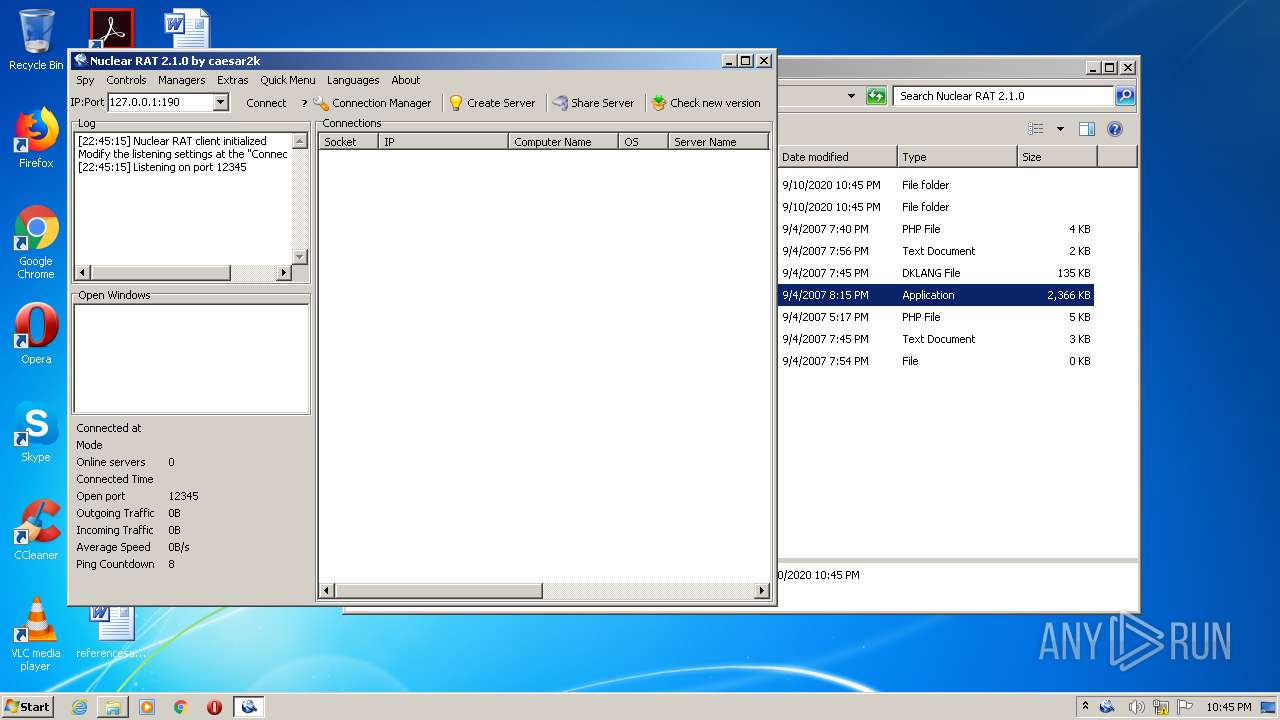Select the Listening on port 12345 log line
The image size is (1280, 720).
(x=162, y=167)
